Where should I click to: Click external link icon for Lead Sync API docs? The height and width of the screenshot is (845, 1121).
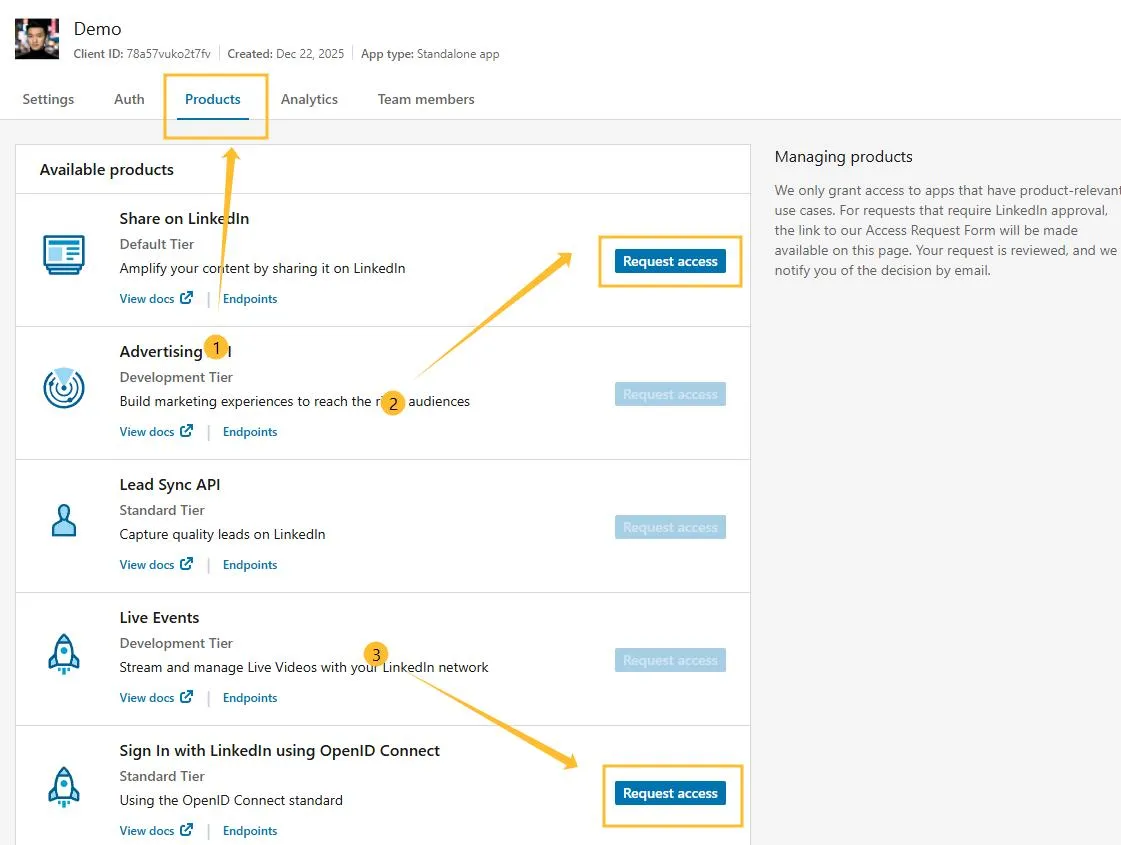click(186, 564)
